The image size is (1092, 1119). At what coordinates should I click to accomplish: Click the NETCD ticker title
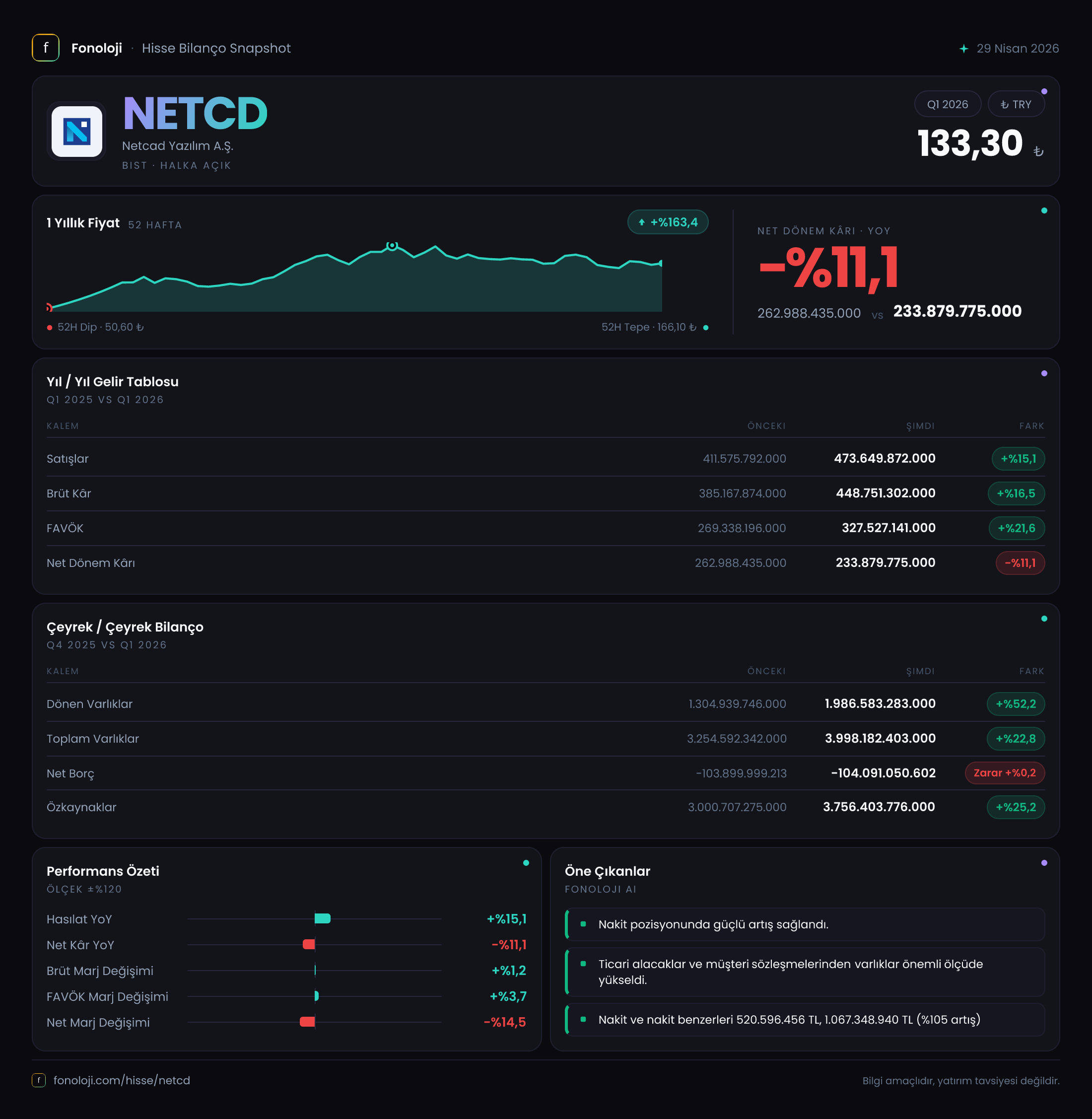(x=195, y=114)
